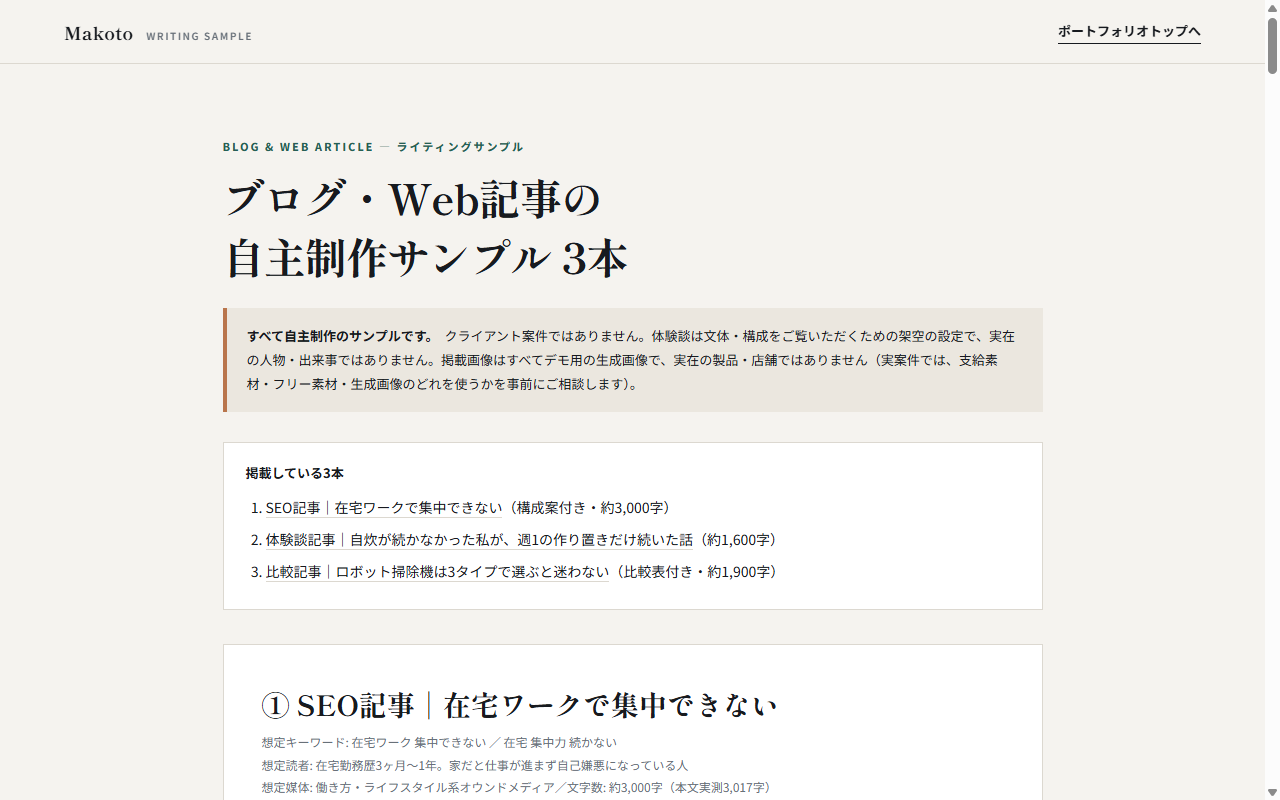Click the 掲載している3本 list title

(295, 473)
